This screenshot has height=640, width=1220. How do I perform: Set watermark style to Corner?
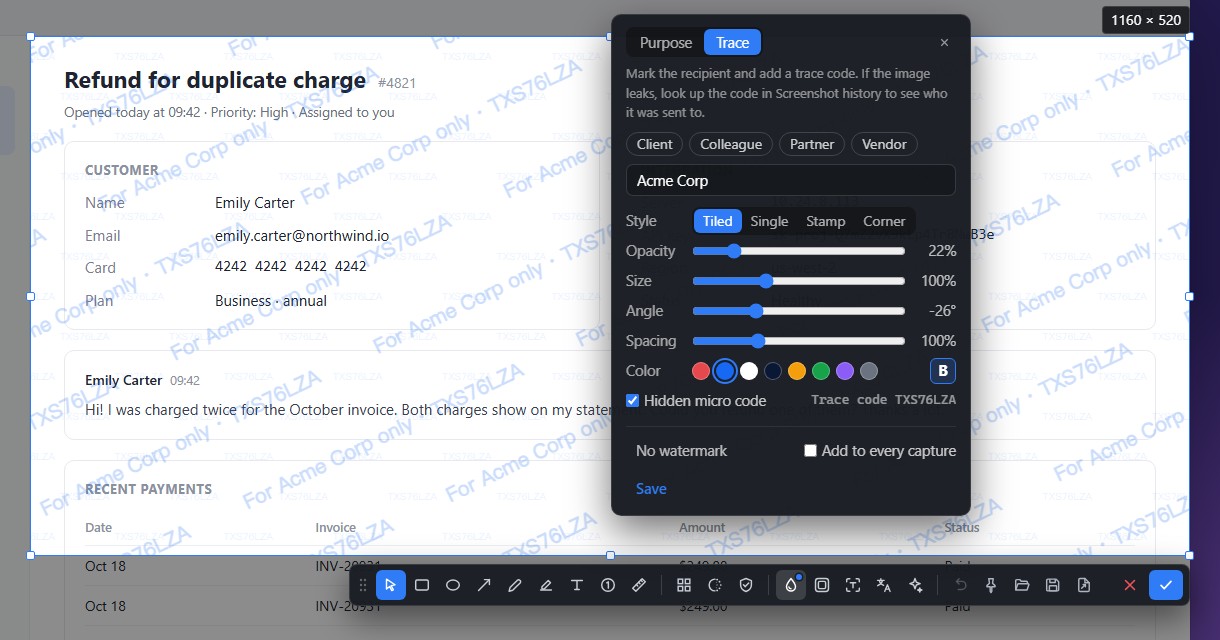point(884,221)
